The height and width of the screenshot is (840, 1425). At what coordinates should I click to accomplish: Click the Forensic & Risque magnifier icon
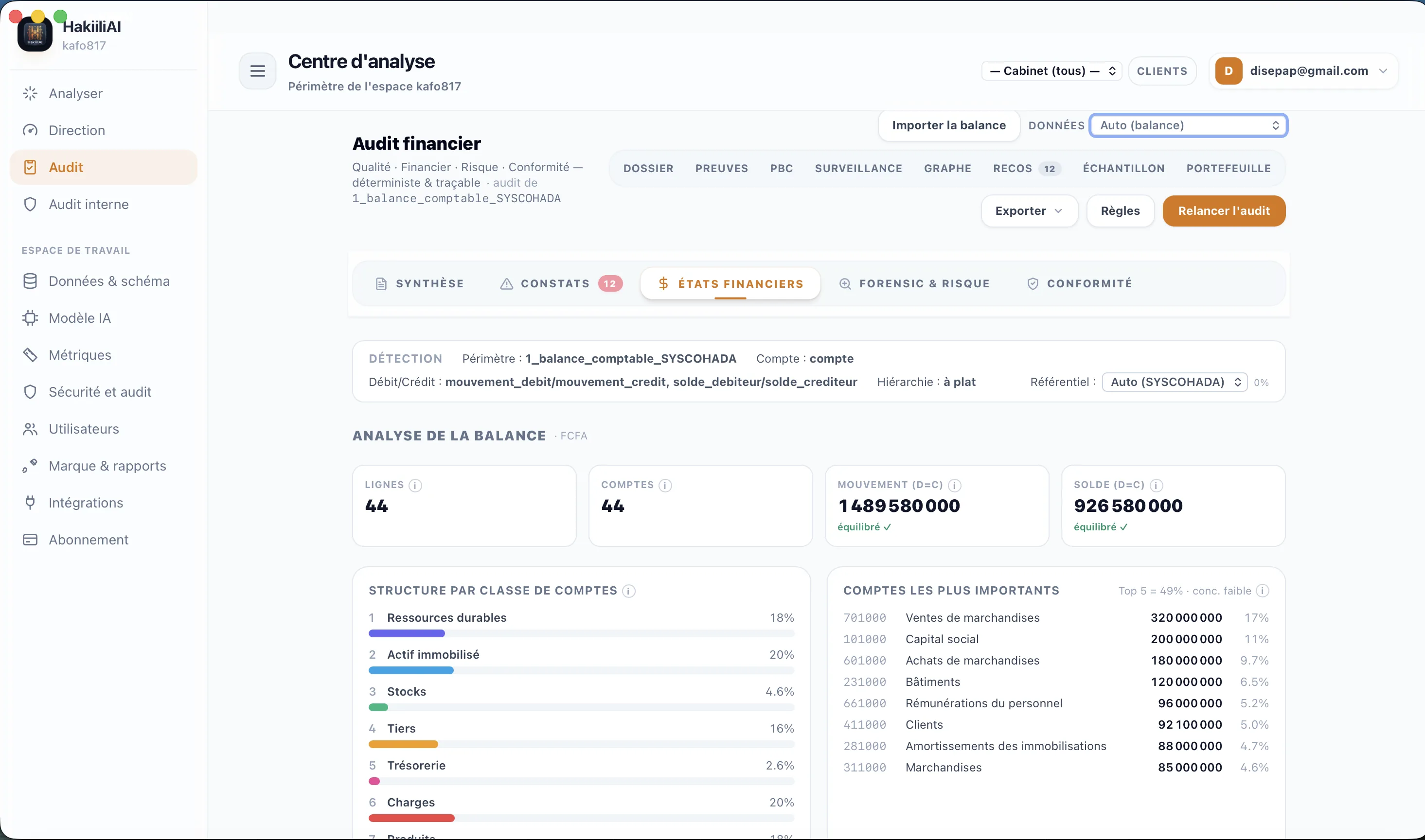pyautogui.click(x=845, y=283)
